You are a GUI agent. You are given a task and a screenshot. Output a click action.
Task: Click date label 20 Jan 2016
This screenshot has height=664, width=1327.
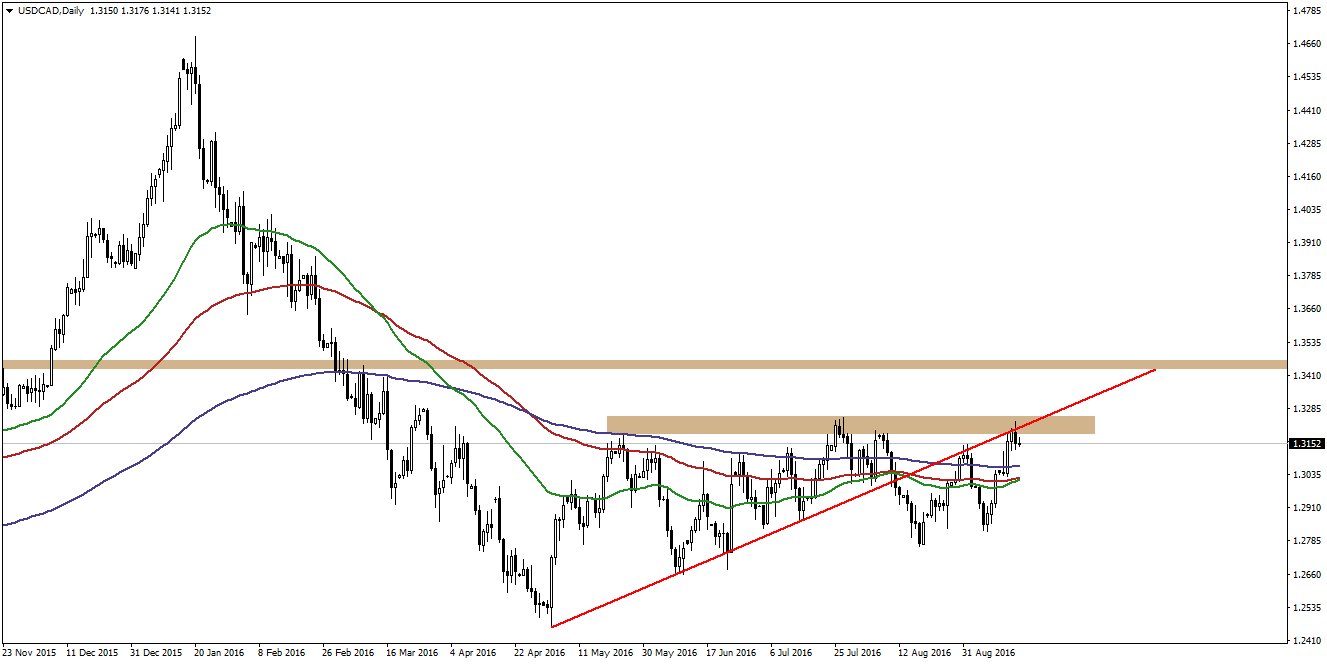220,653
